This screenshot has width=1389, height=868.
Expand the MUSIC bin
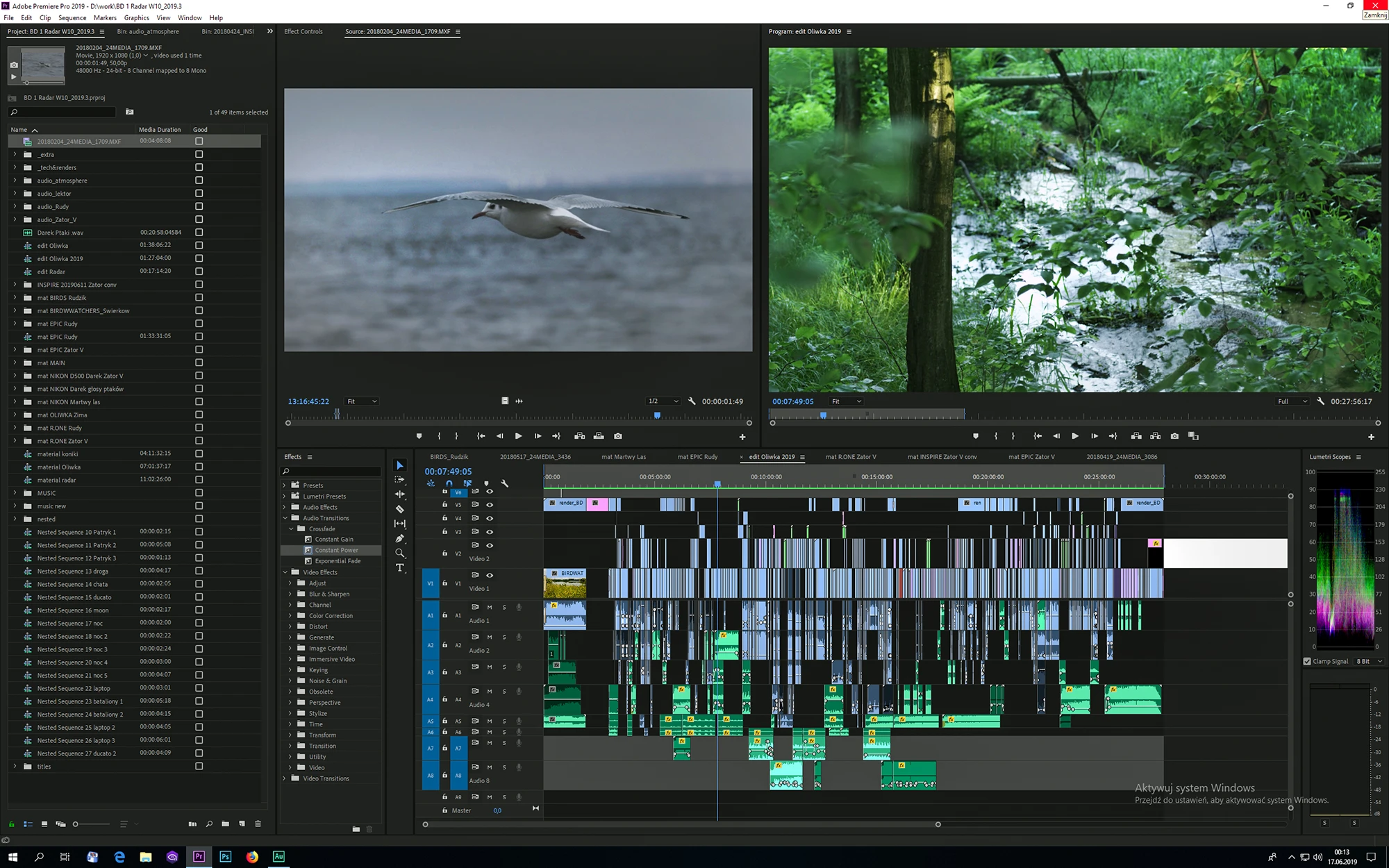[x=15, y=493]
